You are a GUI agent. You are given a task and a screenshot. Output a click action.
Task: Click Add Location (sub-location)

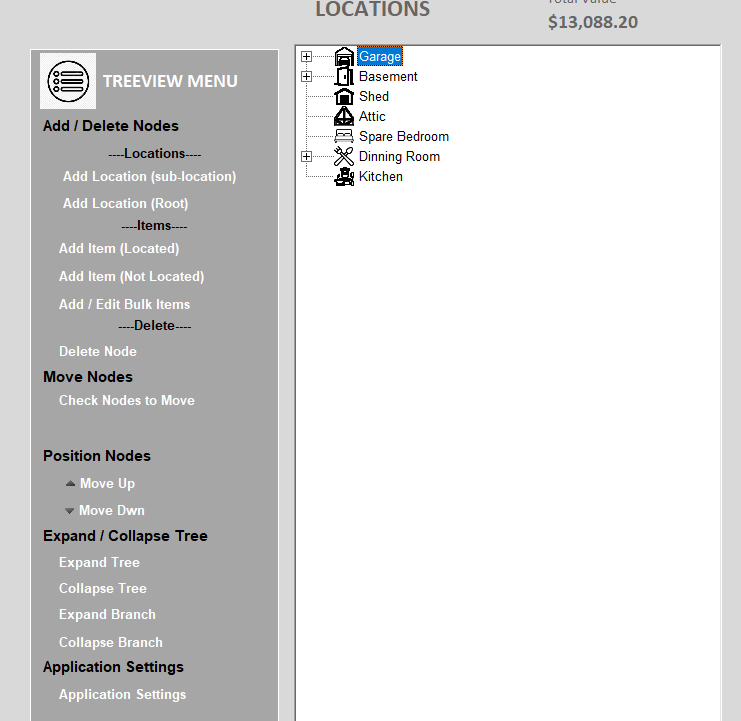[149, 177]
